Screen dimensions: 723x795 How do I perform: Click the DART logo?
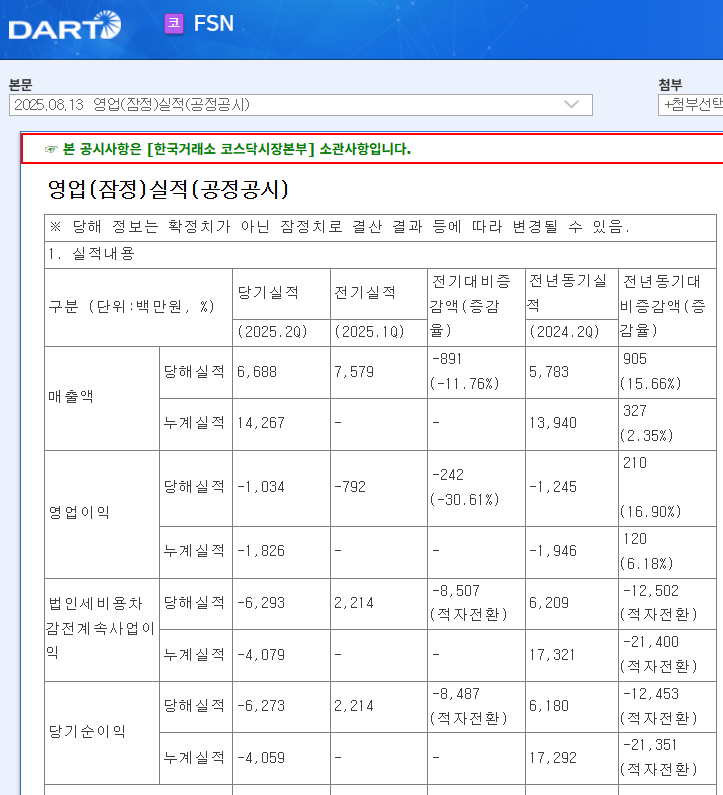[x=65, y=25]
